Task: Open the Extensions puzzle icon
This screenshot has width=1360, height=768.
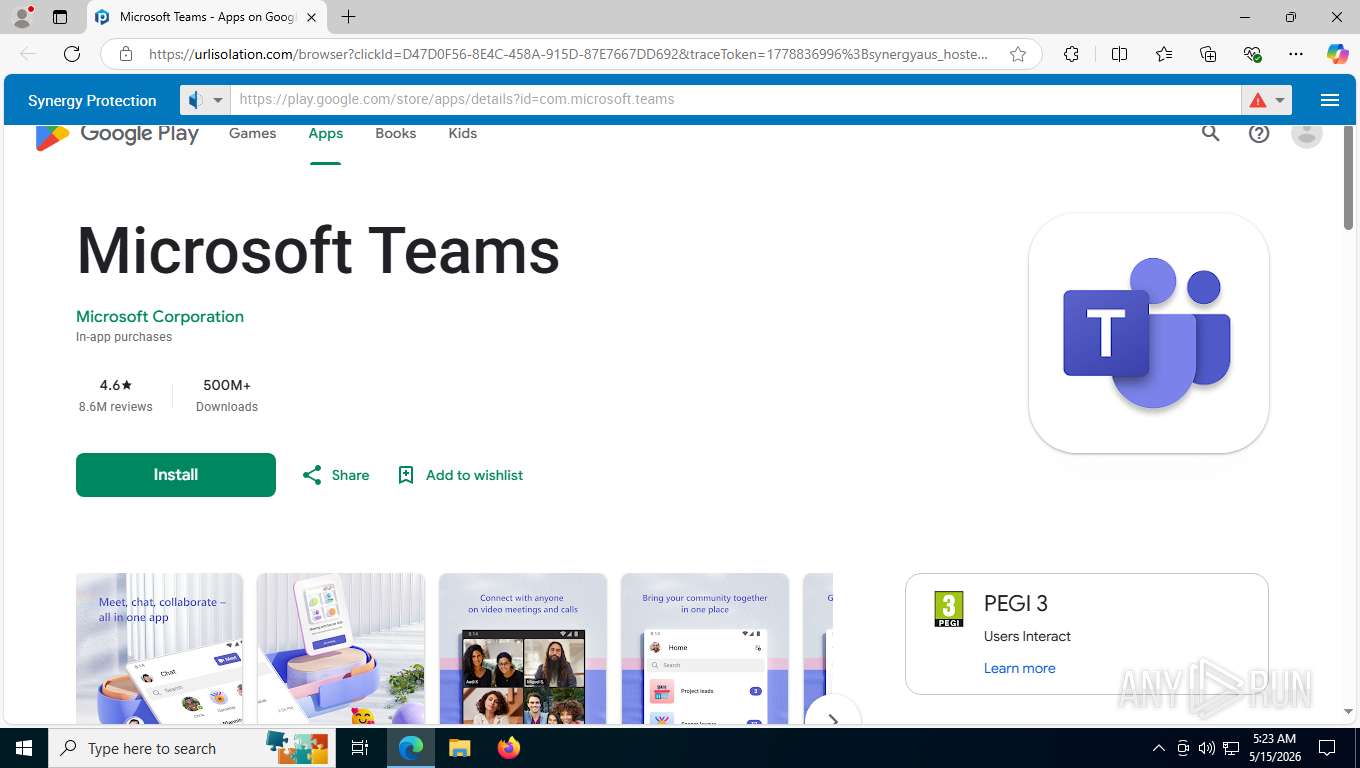Action: [1071, 54]
